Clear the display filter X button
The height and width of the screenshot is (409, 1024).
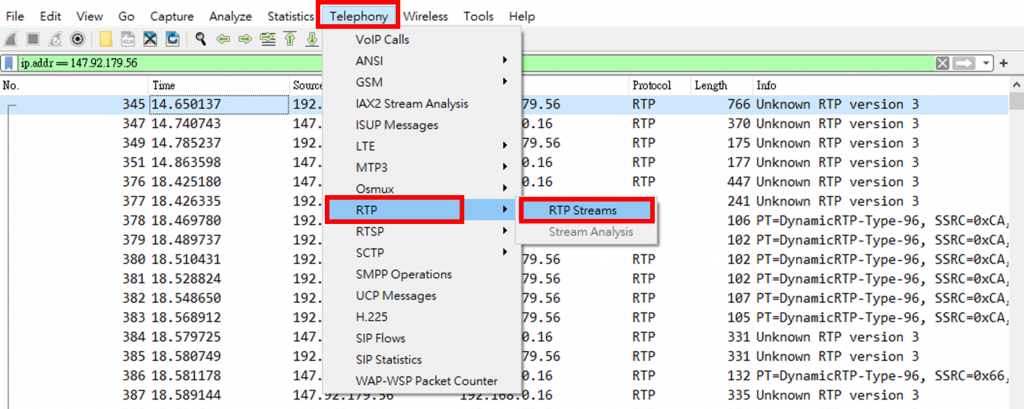(942, 63)
